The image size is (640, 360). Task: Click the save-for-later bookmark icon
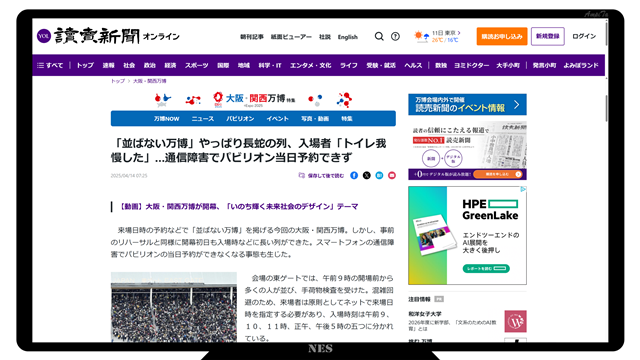click(301, 175)
